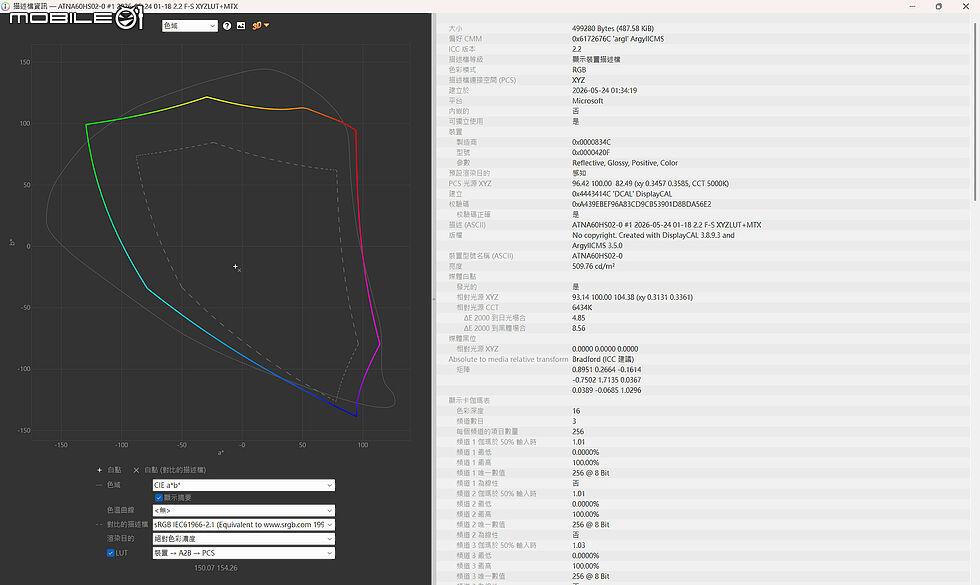Select the Microsoft platform value
This screenshot has width=980, height=585.
[588, 101]
